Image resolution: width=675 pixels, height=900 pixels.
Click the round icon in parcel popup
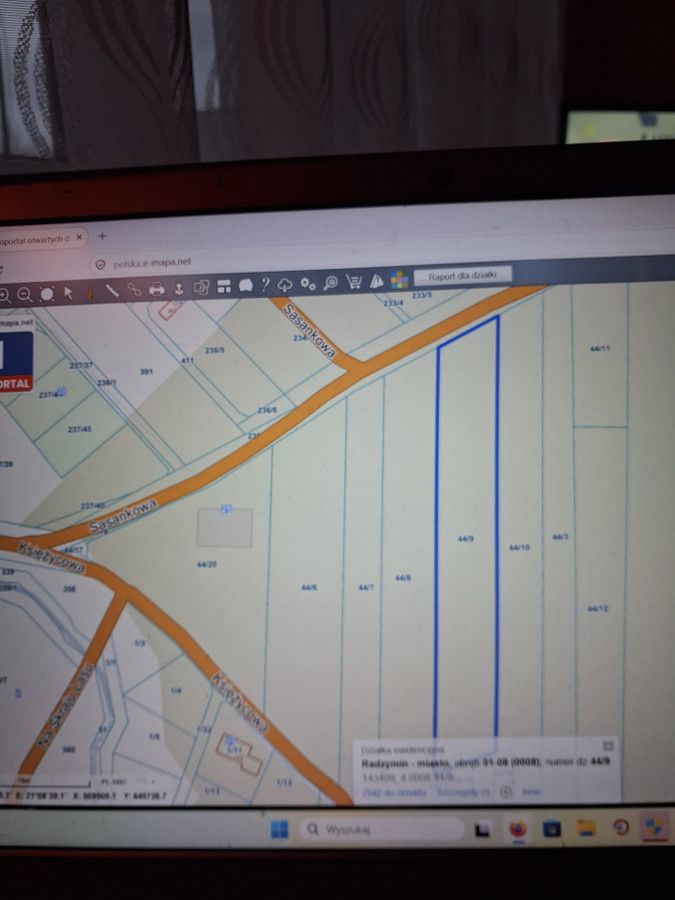click(506, 792)
